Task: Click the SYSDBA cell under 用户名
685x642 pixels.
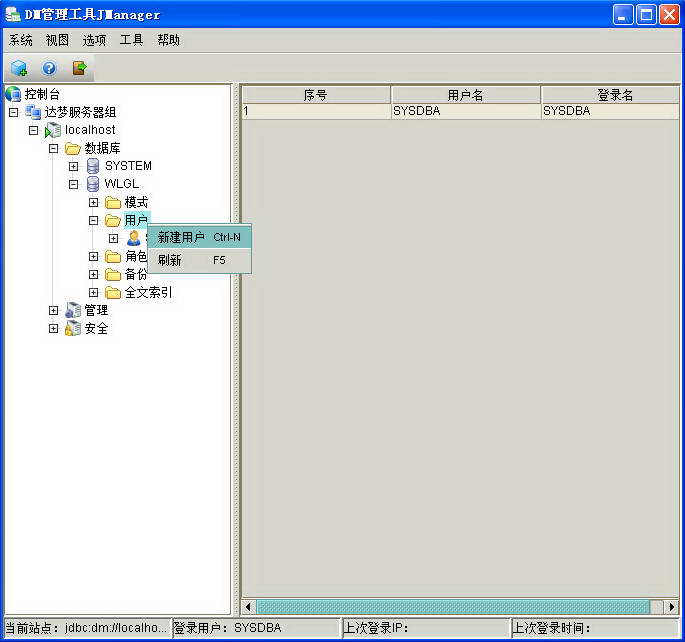Action: (466, 111)
